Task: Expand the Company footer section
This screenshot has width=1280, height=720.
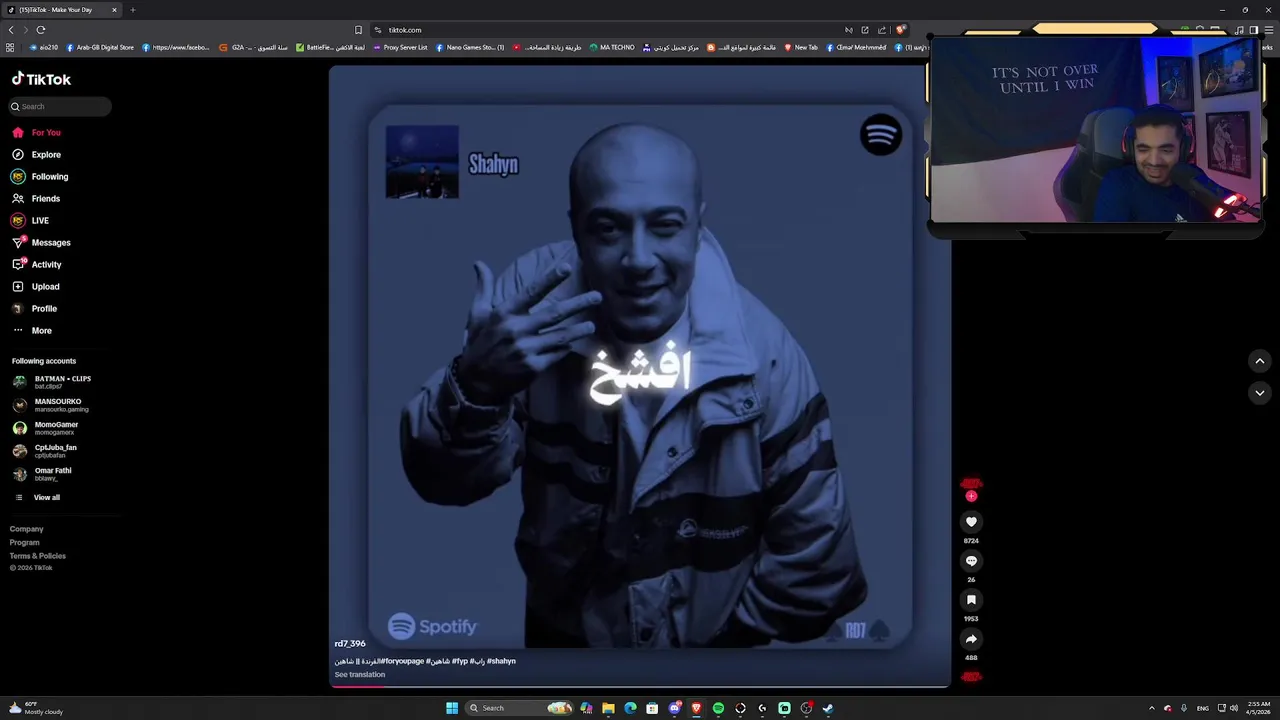Action: (27, 529)
